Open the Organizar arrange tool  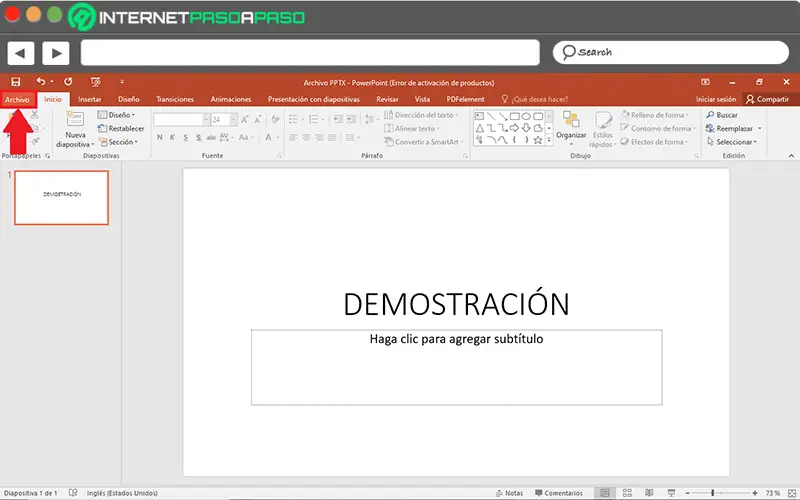coord(571,122)
